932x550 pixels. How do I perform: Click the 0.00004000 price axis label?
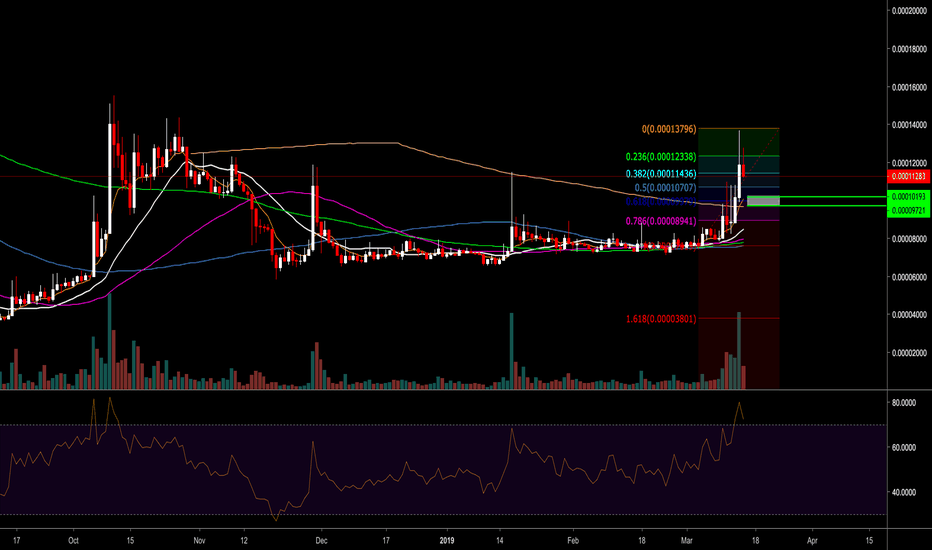click(909, 315)
